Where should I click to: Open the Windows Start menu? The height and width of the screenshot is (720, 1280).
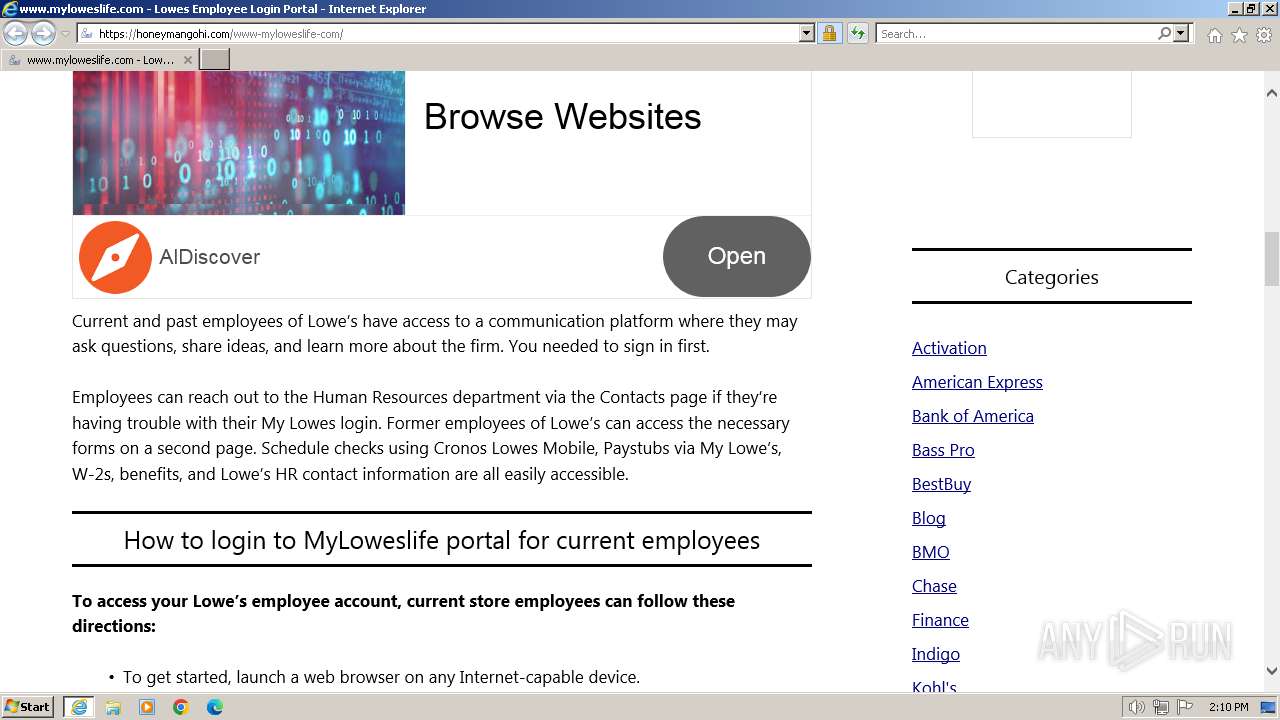(x=28, y=706)
